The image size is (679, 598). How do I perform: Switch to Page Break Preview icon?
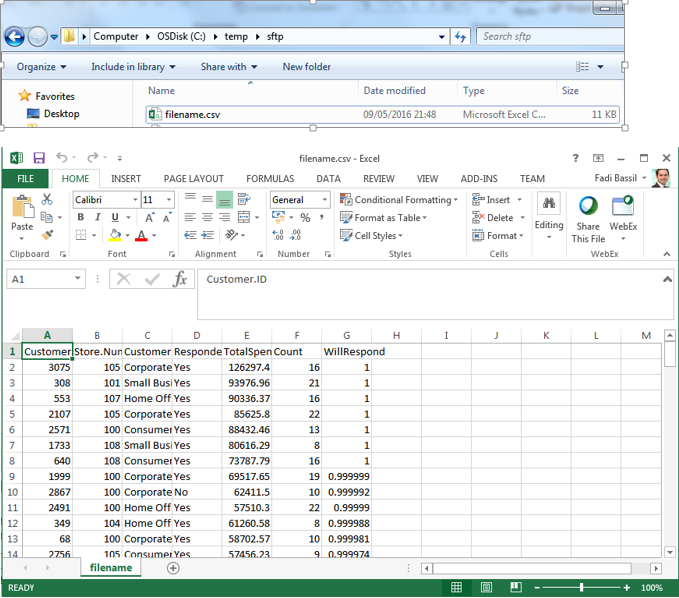[x=516, y=587]
